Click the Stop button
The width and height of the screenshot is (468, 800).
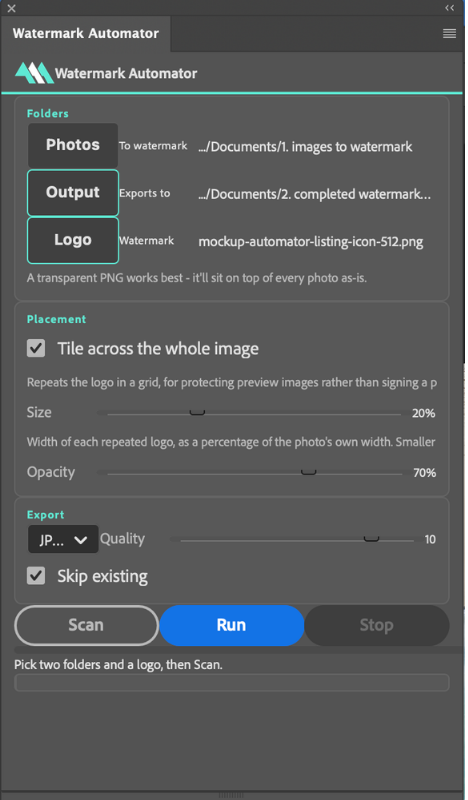(x=377, y=625)
